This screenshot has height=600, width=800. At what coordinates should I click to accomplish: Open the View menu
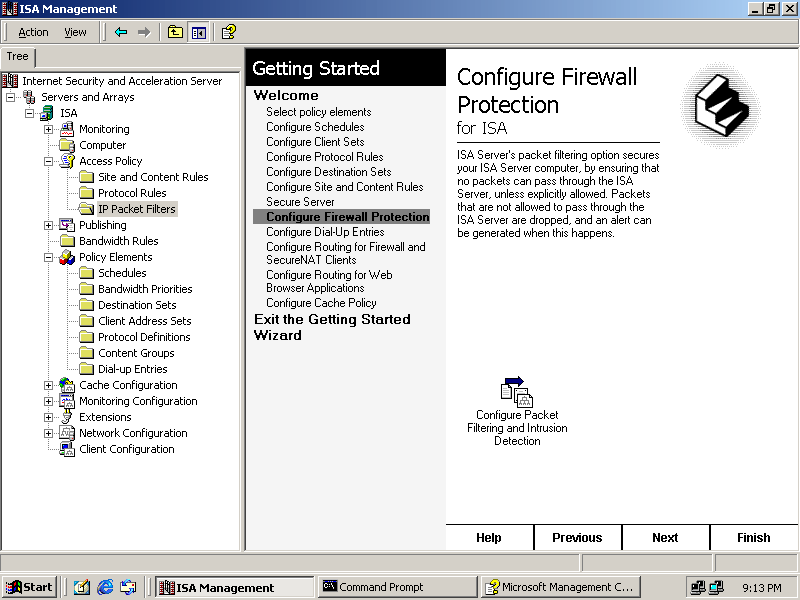click(x=75, y=32)
